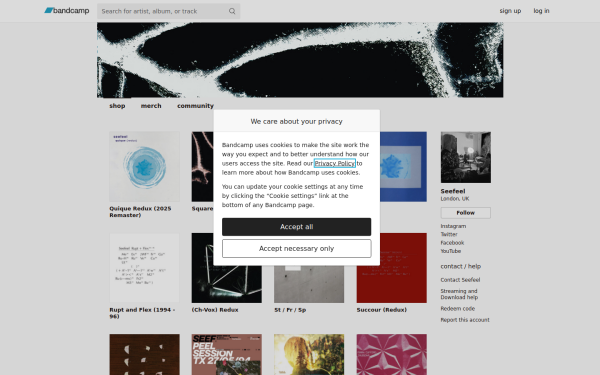The width and height of the screenshot is (600, 375).
Task: Open the Seefeel band photo
Action: [x=466, y=157]
